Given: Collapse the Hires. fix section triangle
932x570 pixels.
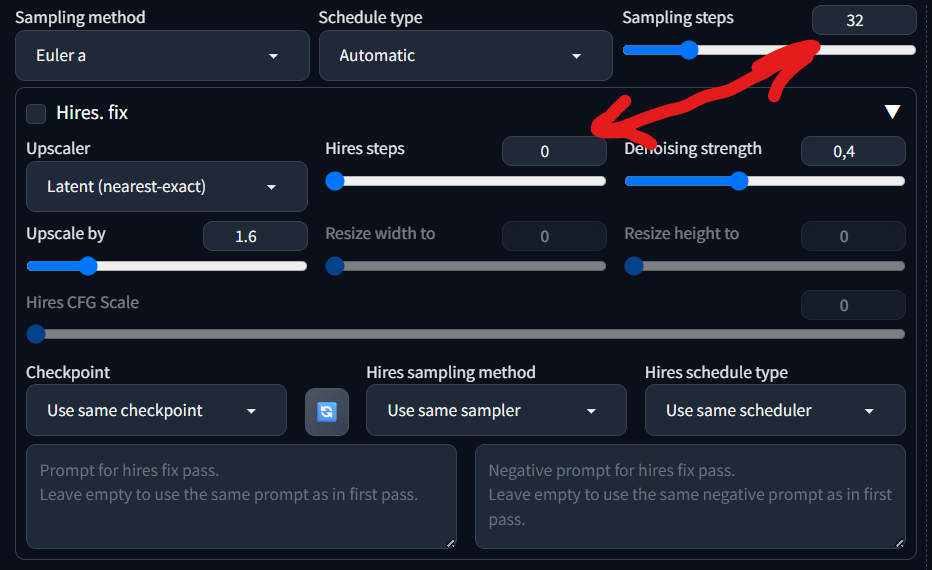Looking at the screenshot, I should coord(892,112).
